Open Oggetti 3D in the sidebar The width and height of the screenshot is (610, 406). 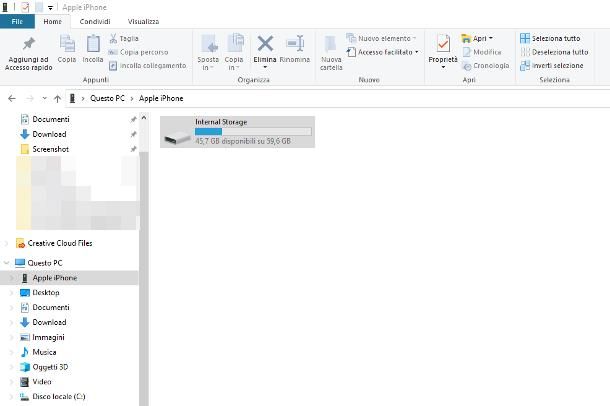[x=50, y=367]
